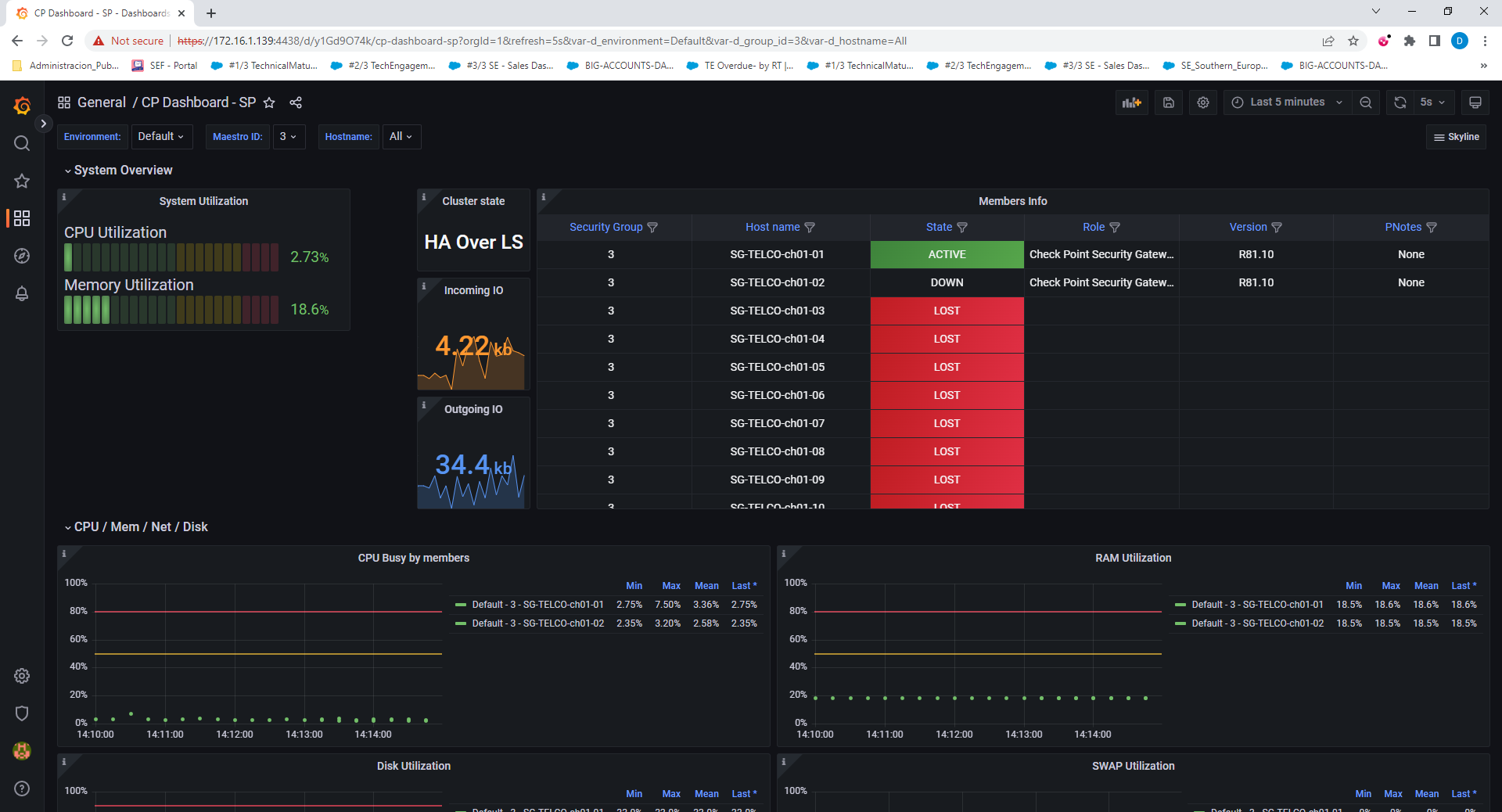Filter the PNotes column

(x=1432, y=228)
